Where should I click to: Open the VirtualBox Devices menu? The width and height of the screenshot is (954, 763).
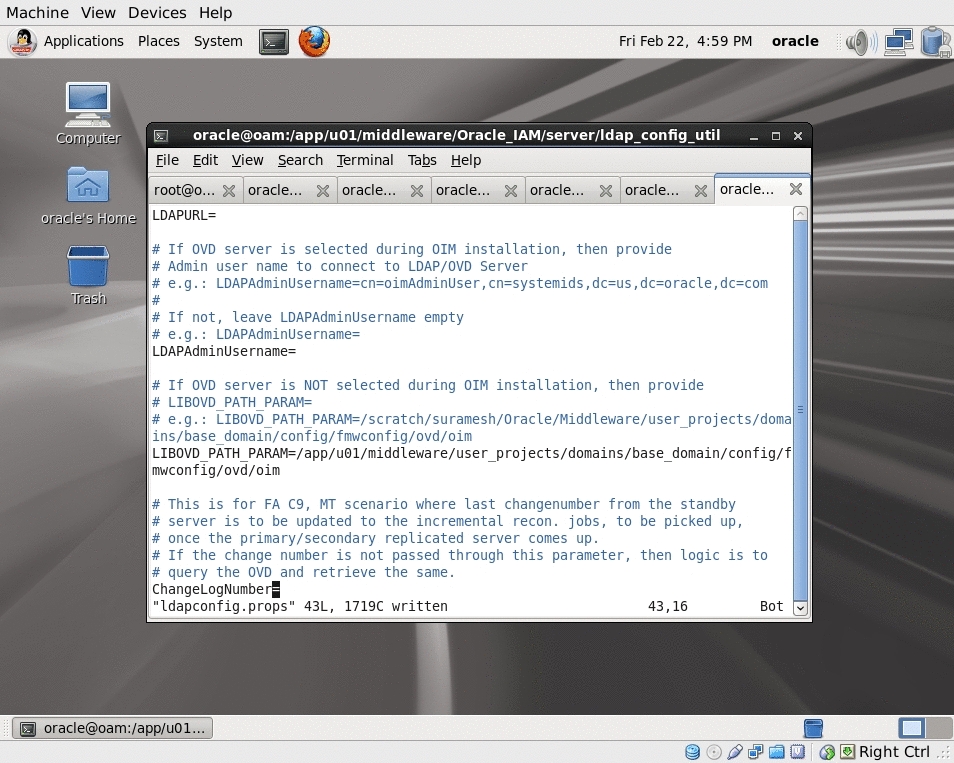tap(158, 13)
